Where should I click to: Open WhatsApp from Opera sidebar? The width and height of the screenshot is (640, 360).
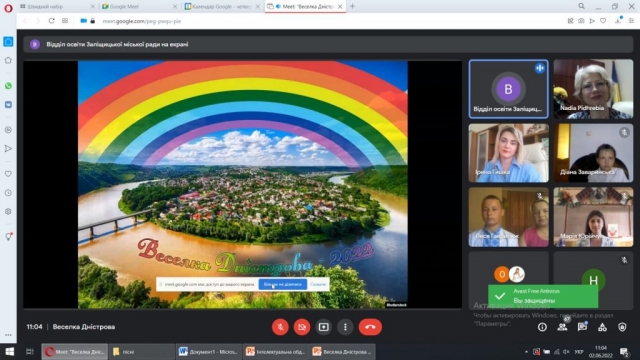pos(8,86)
